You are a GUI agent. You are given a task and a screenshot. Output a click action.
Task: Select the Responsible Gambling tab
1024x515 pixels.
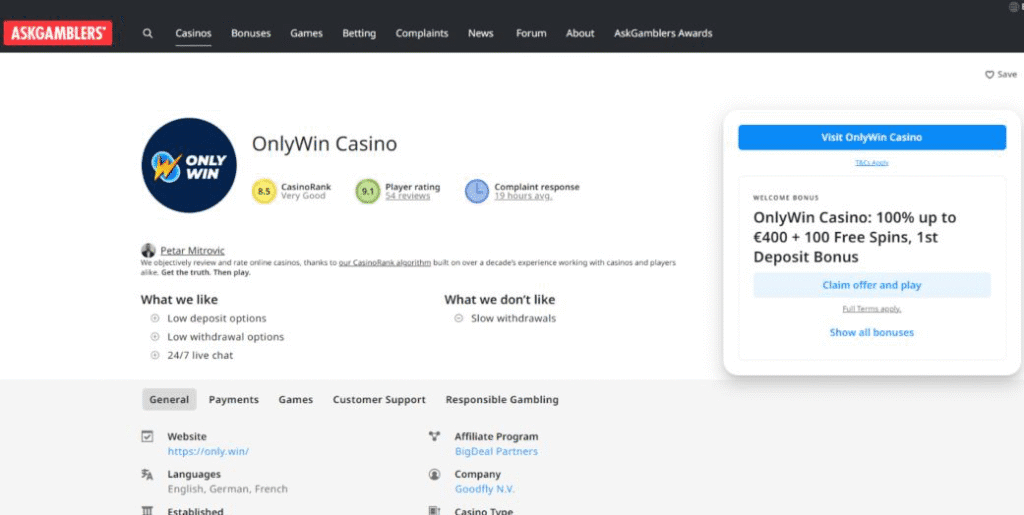[502, 399]
